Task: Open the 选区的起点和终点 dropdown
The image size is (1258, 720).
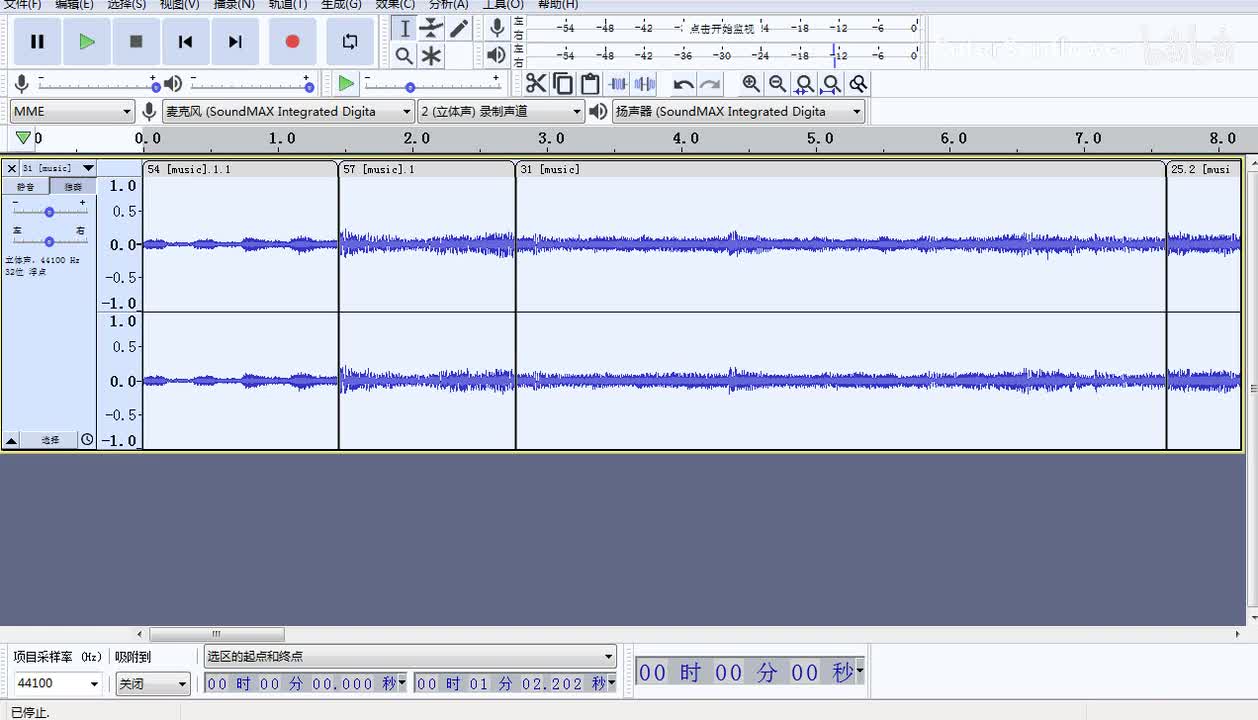Action: tap(410, 657)
